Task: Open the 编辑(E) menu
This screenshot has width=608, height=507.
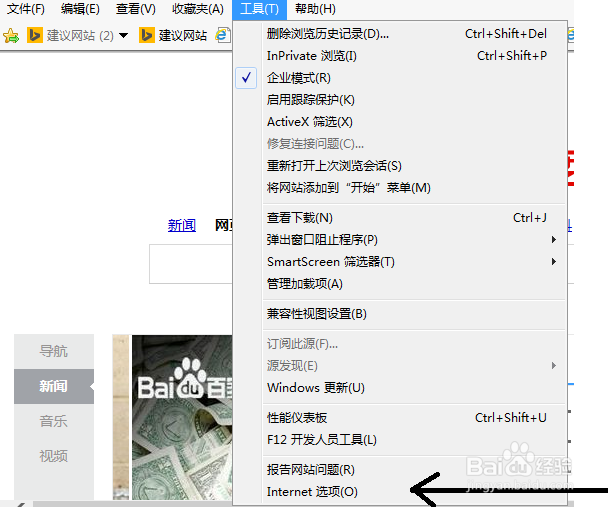Action: [x=80, y=9]
